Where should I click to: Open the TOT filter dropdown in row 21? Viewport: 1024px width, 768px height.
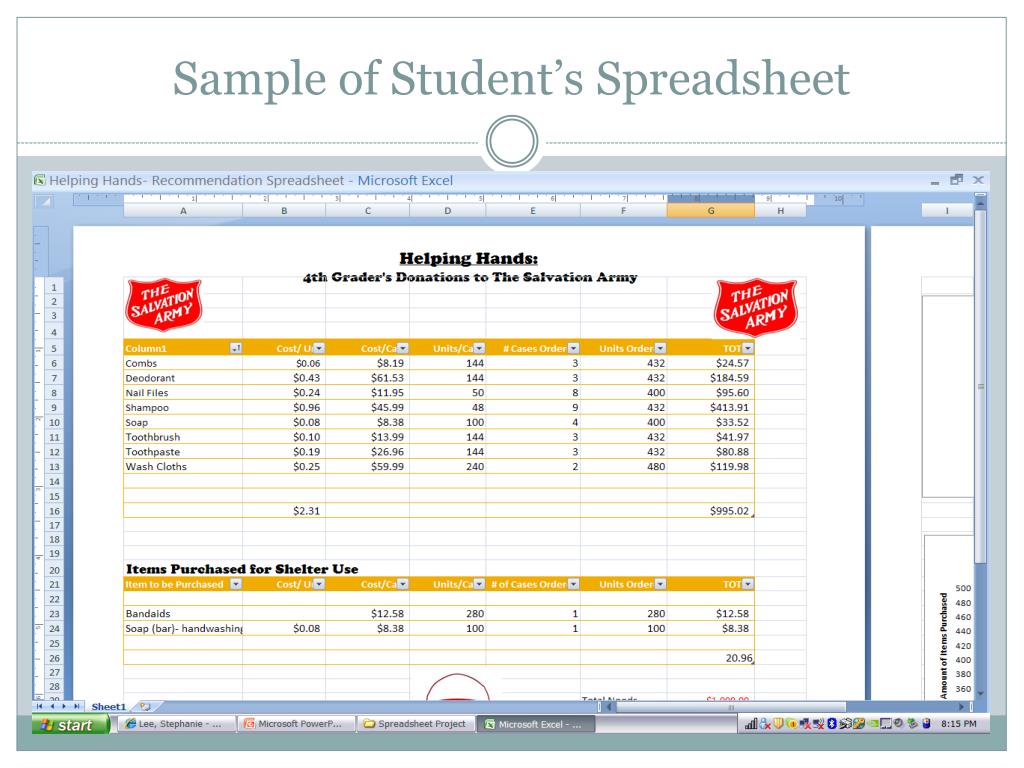tap(748, 584)
